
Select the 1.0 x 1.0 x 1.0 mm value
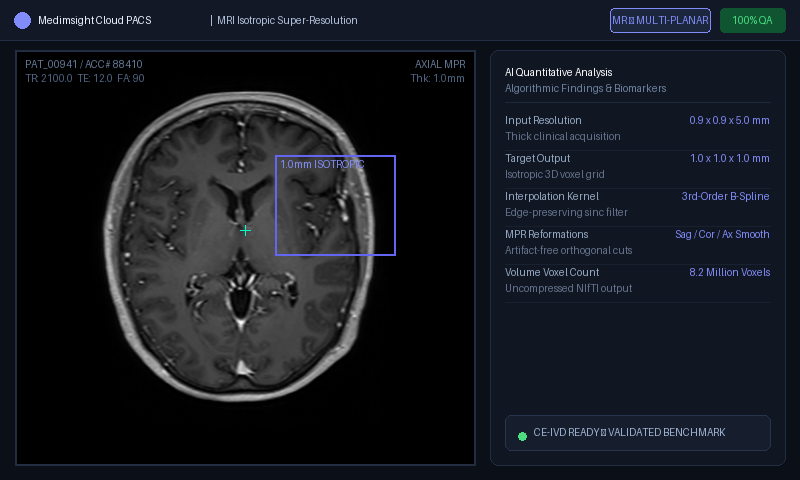coord(730,158)
